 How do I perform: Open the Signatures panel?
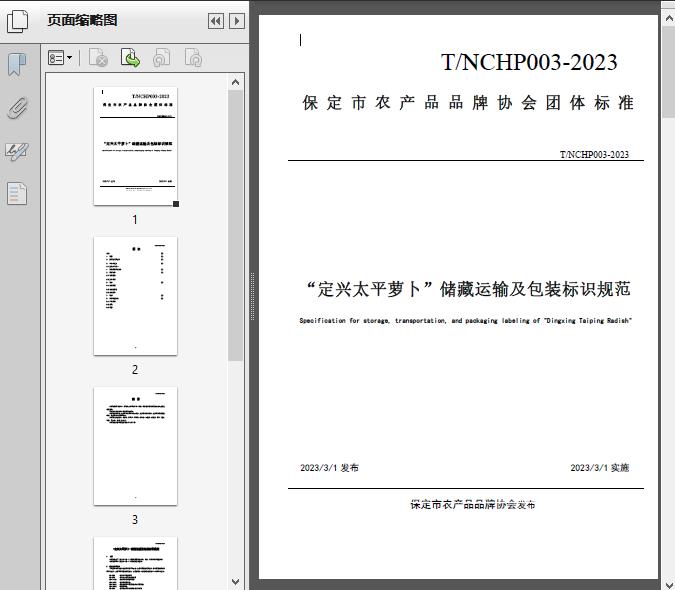[17, 151]
